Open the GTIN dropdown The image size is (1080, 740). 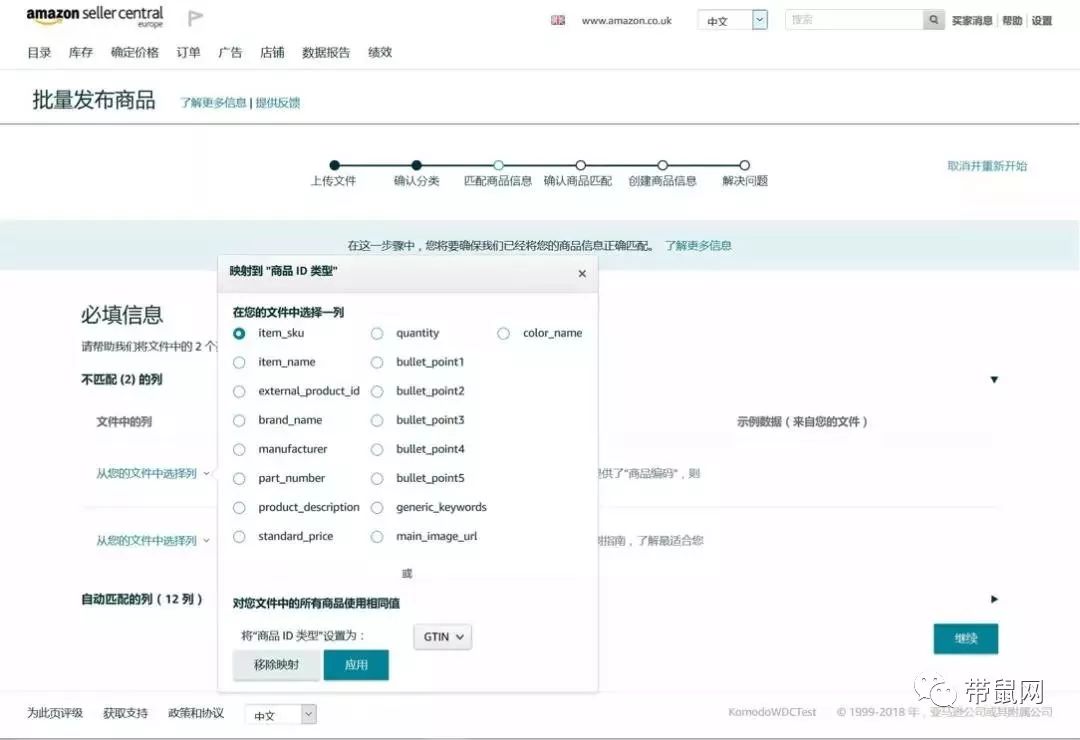coord(443,637)
